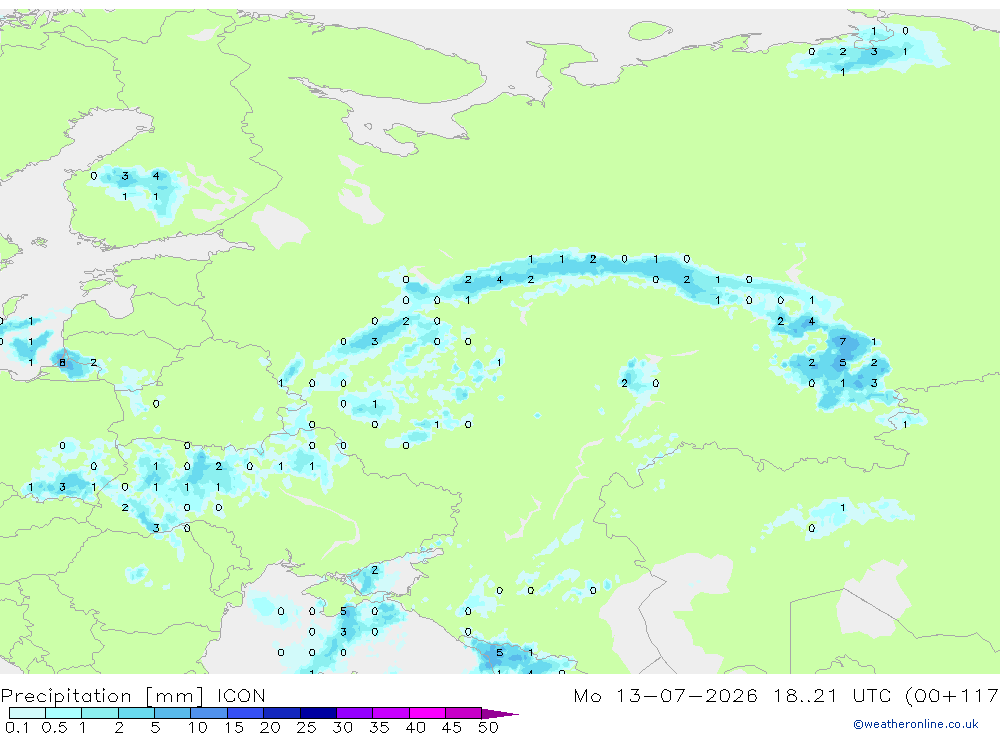Click the precipitation value '8' on map
The image size is (1000, 733).
pos(62,362)
